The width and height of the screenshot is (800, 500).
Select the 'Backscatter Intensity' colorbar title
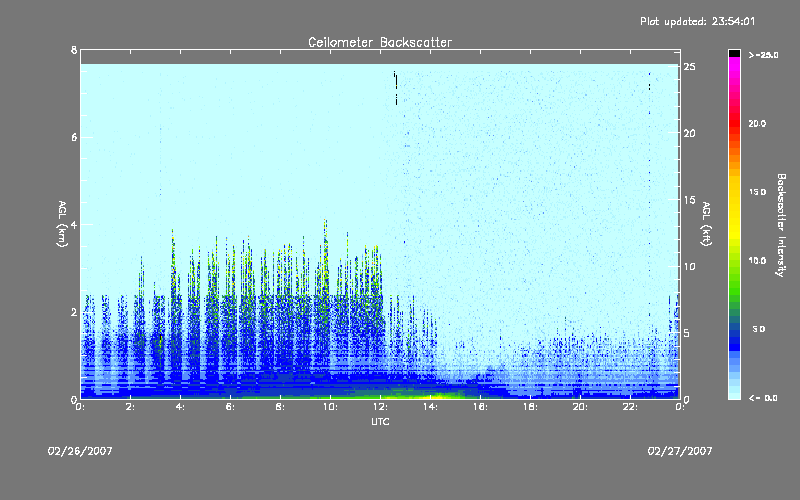(781, 225)
